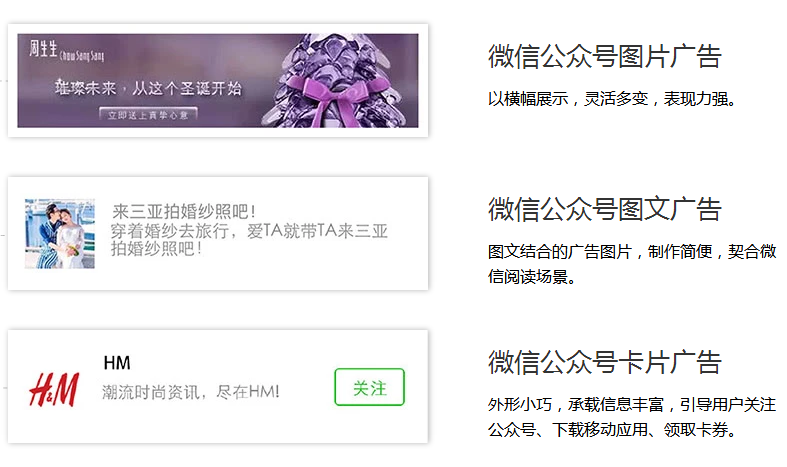Click the 穿着婚纱去旅行 ad description text
The height and width of the screenshot is (467, 787).
click(249, 240)
